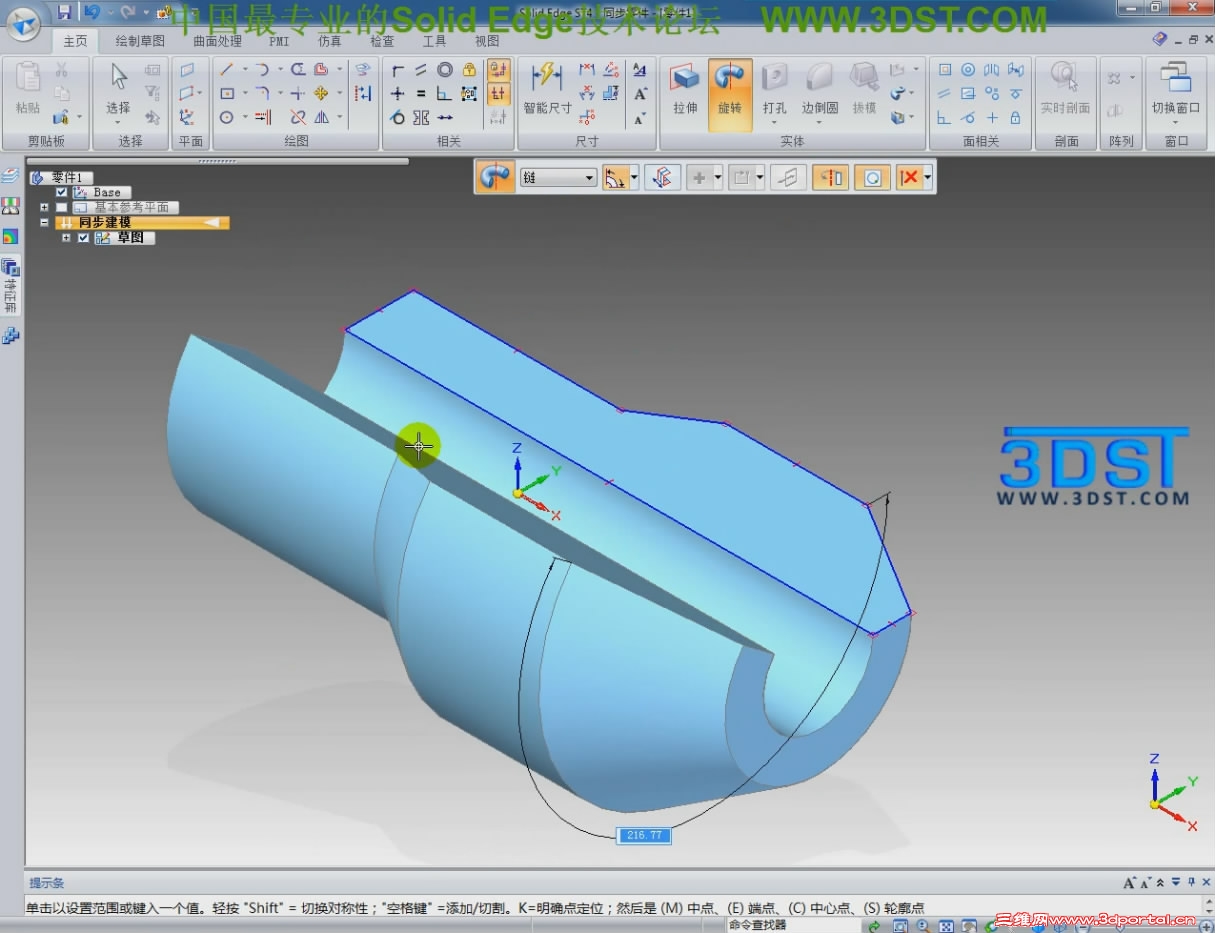Save the document from quick access toolbar
1215x933 pixels.
pos(64,12)
